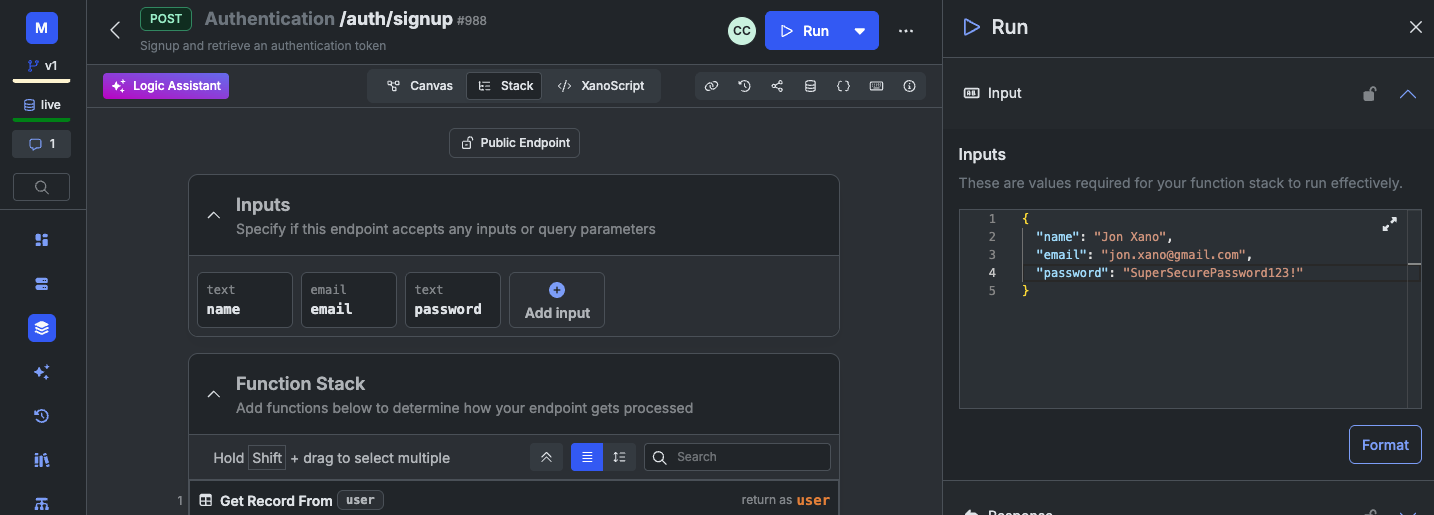Select the name text input
1434x515 pixels.
pos(245,300)
